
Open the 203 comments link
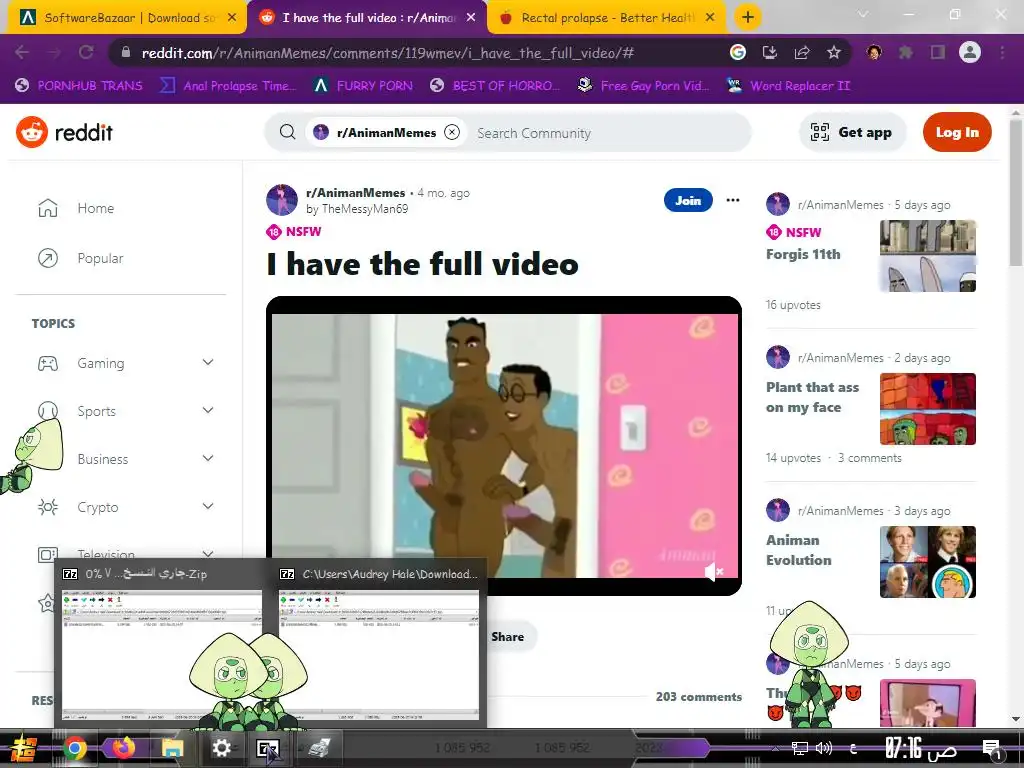[x=699, y=697]
